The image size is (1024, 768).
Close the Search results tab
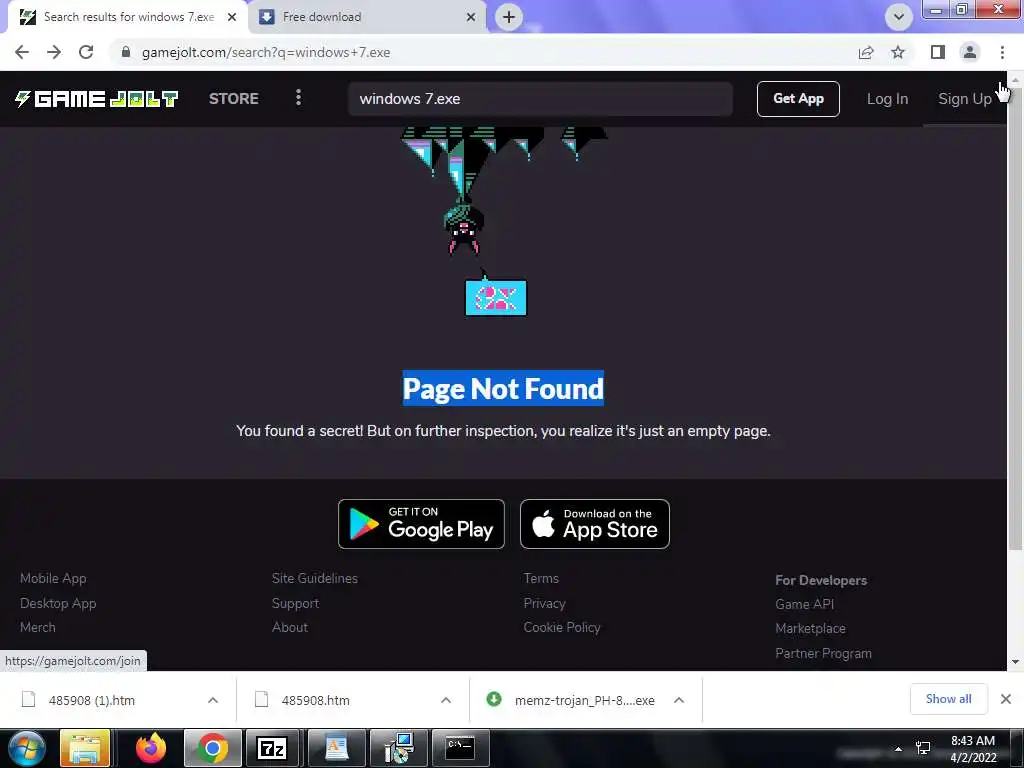coord(232,17)
